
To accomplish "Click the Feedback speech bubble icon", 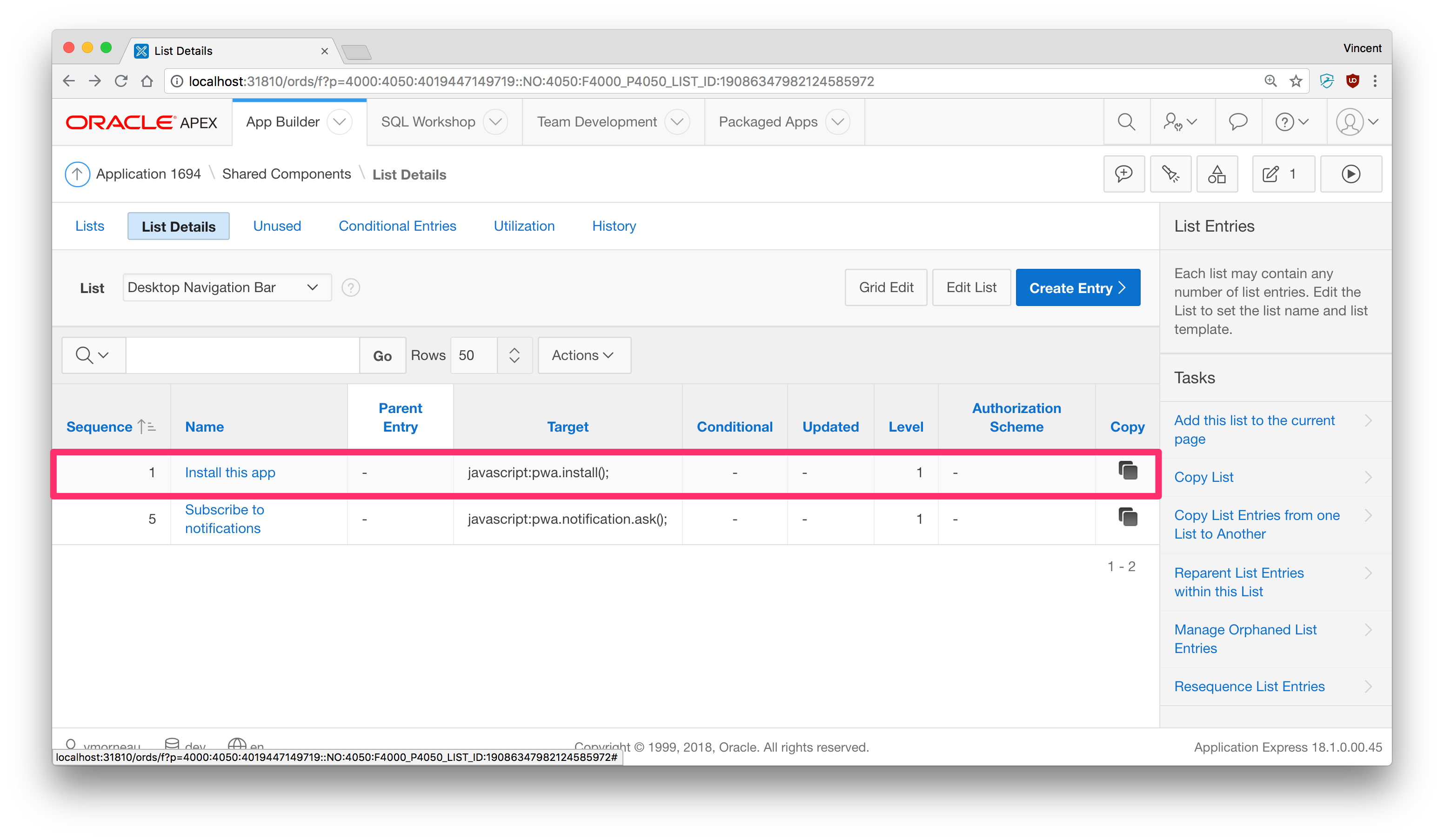I will coord(1238,122).
